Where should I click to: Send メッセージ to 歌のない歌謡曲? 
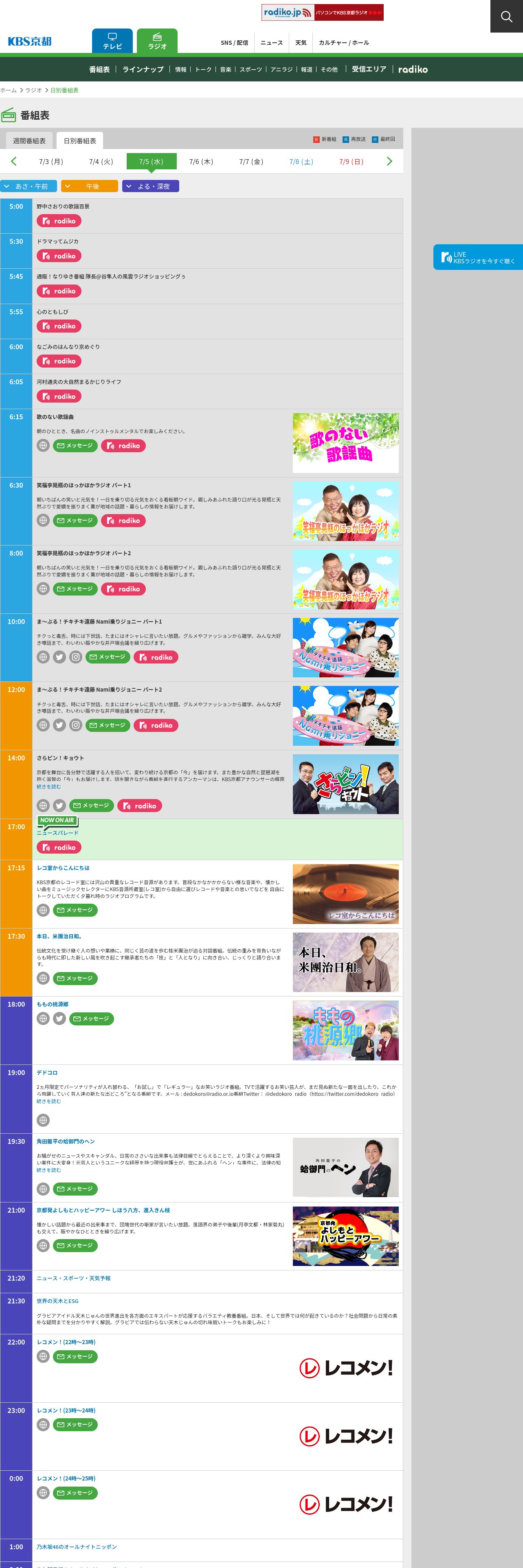(x=75, y=446)
